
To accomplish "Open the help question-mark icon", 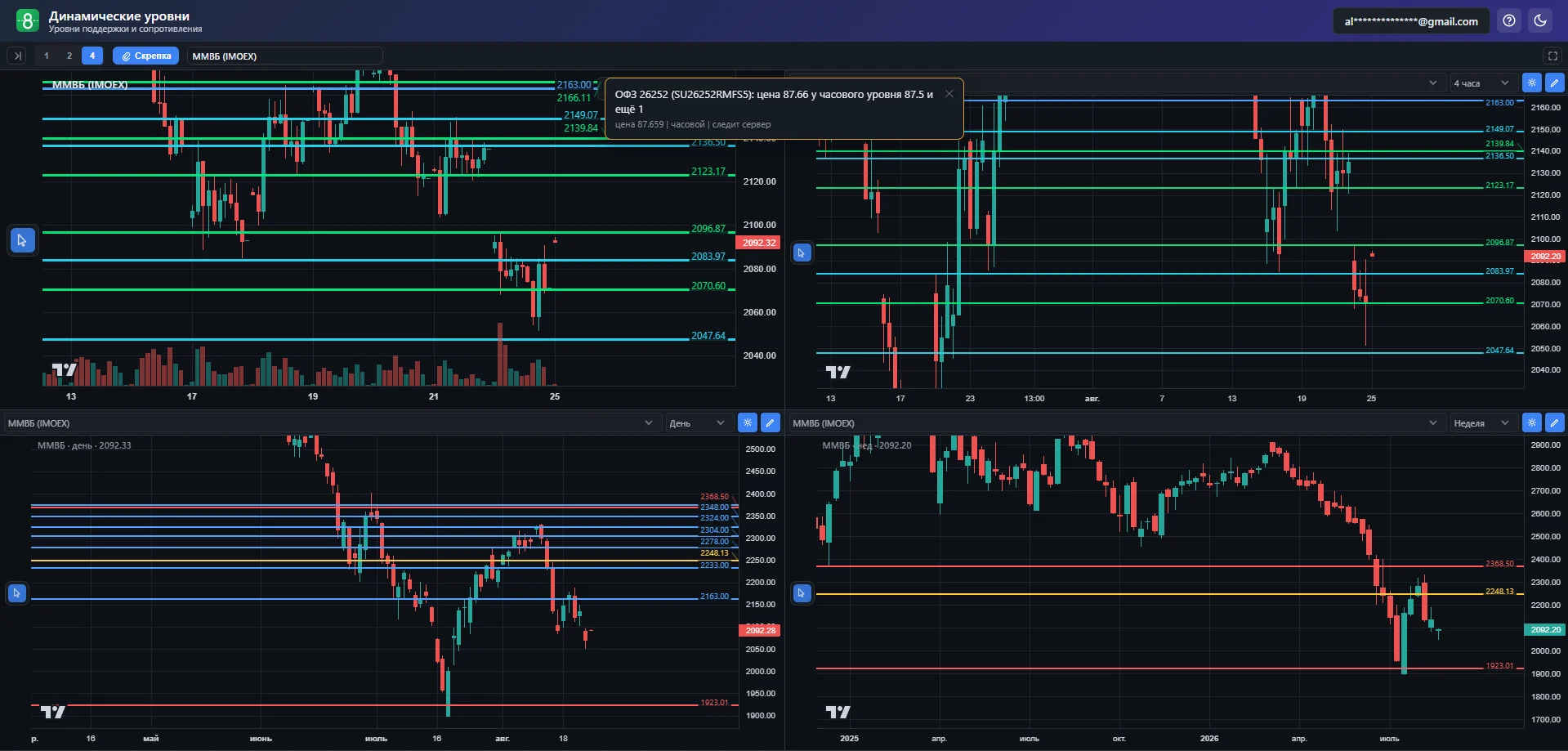I will tap(1509, 20).
